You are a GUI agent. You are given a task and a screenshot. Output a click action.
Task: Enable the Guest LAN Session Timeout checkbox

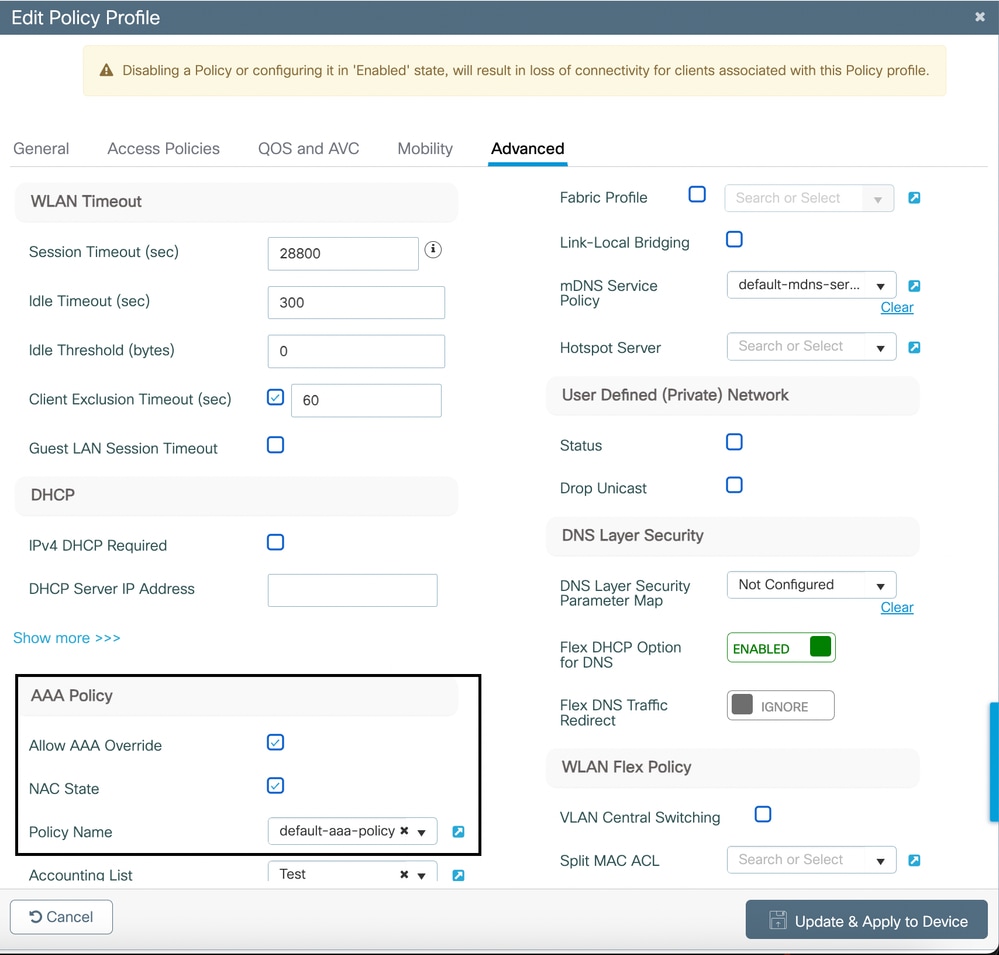[275, 445]
